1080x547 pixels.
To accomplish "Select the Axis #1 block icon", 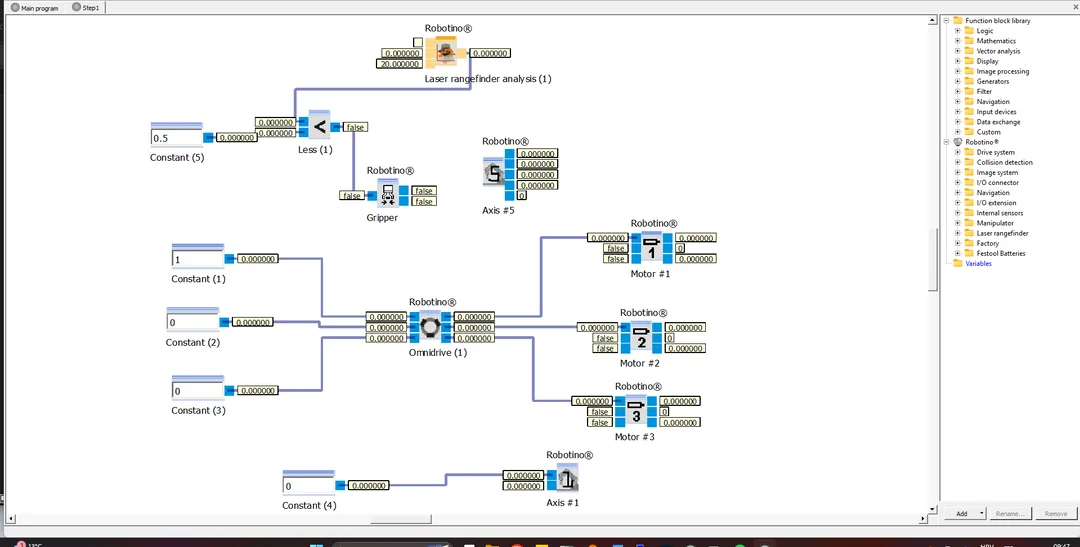I will 567,479.
